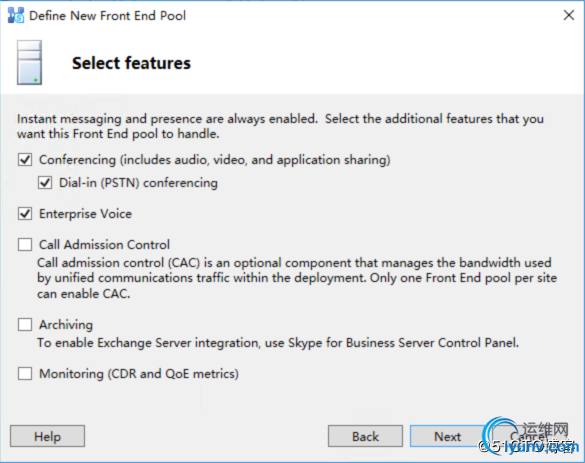Click the Call Admission Control label
Image resolution: width=585 pixels, height=463 pixels.
(x=104, y=245)
